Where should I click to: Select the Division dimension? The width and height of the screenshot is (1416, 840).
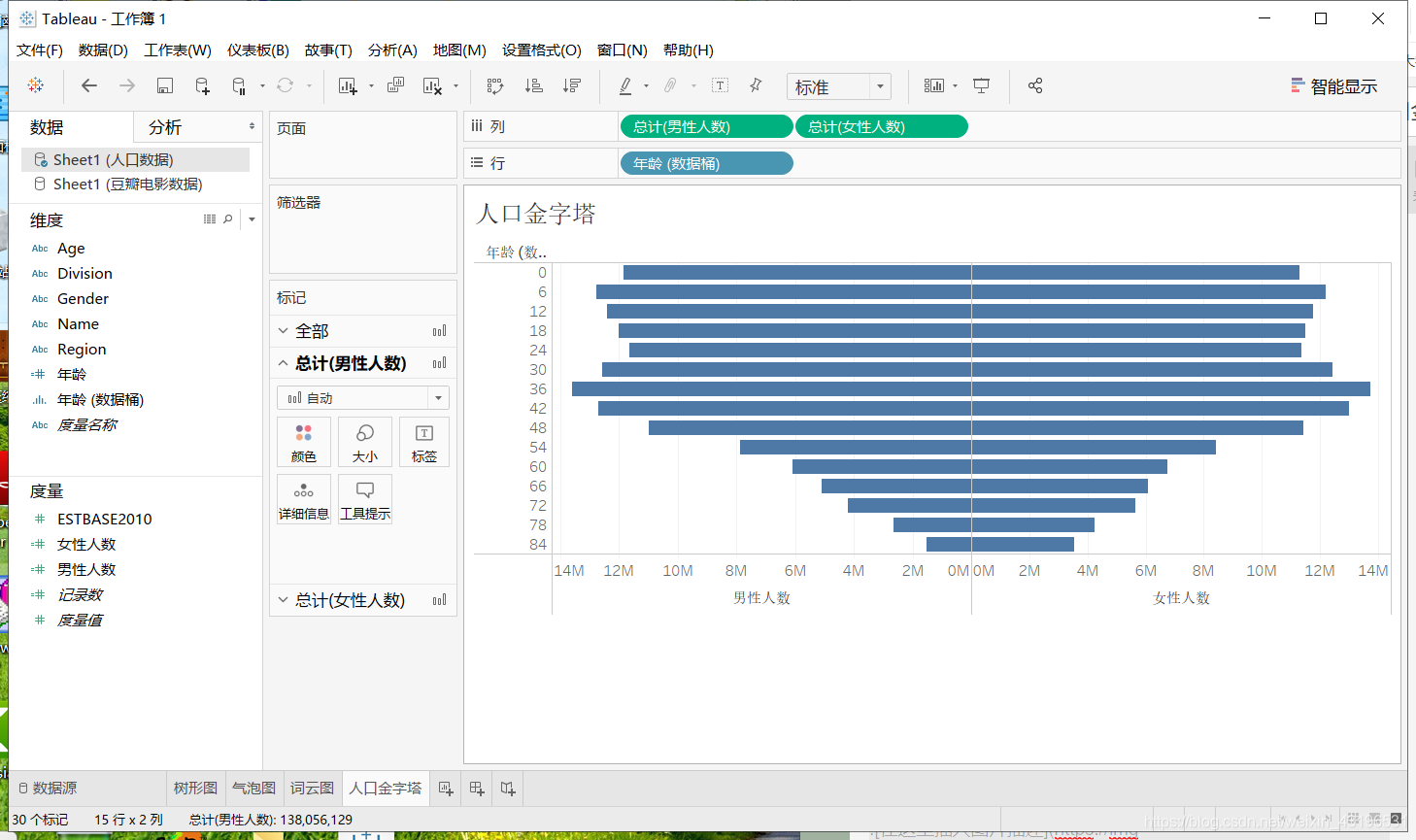point(84,274)
